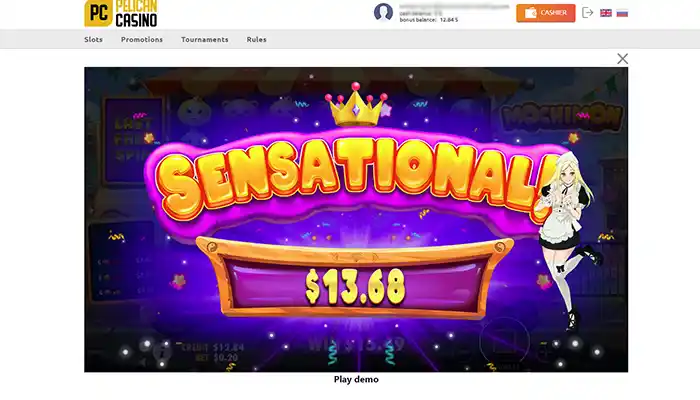
Task: Click the Play demo link
Action: click(x=356, y=379)
